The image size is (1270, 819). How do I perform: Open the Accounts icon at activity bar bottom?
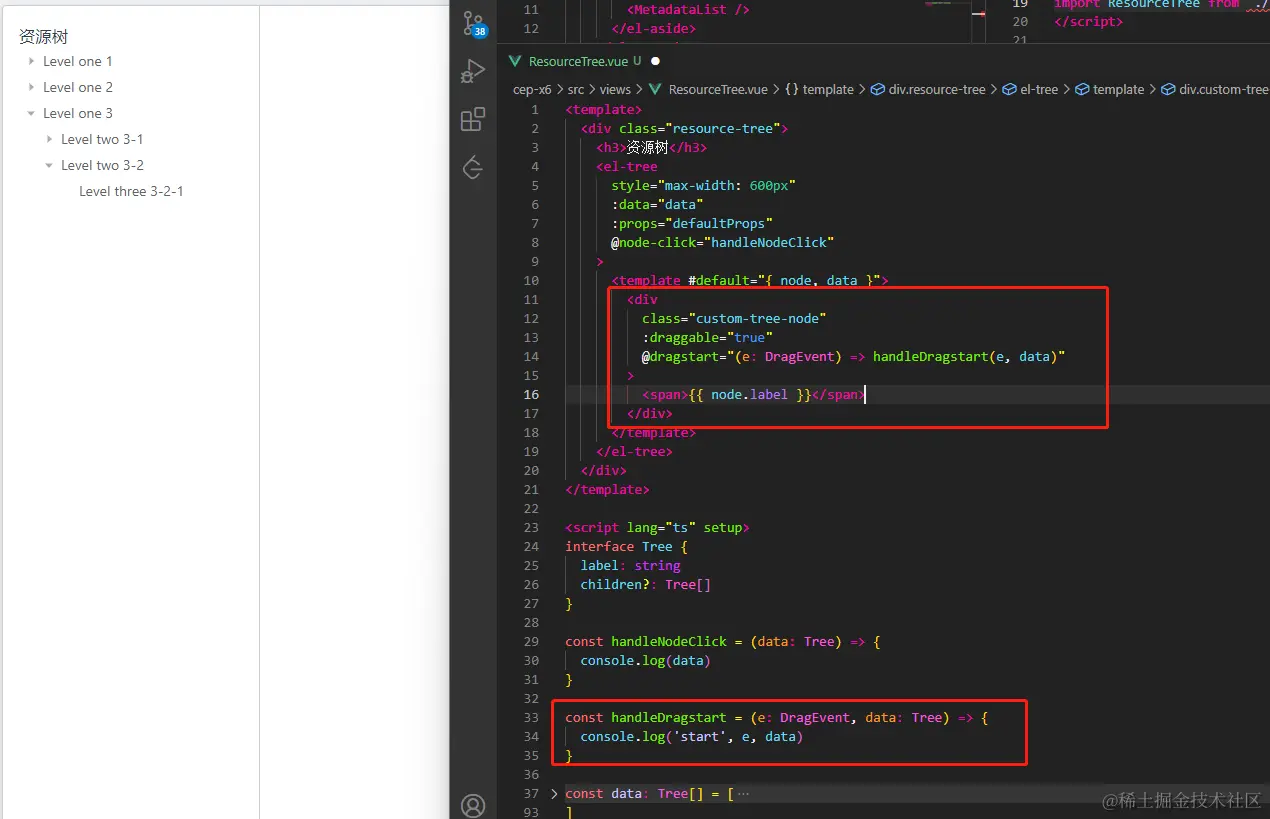click(x=472, y=805)
